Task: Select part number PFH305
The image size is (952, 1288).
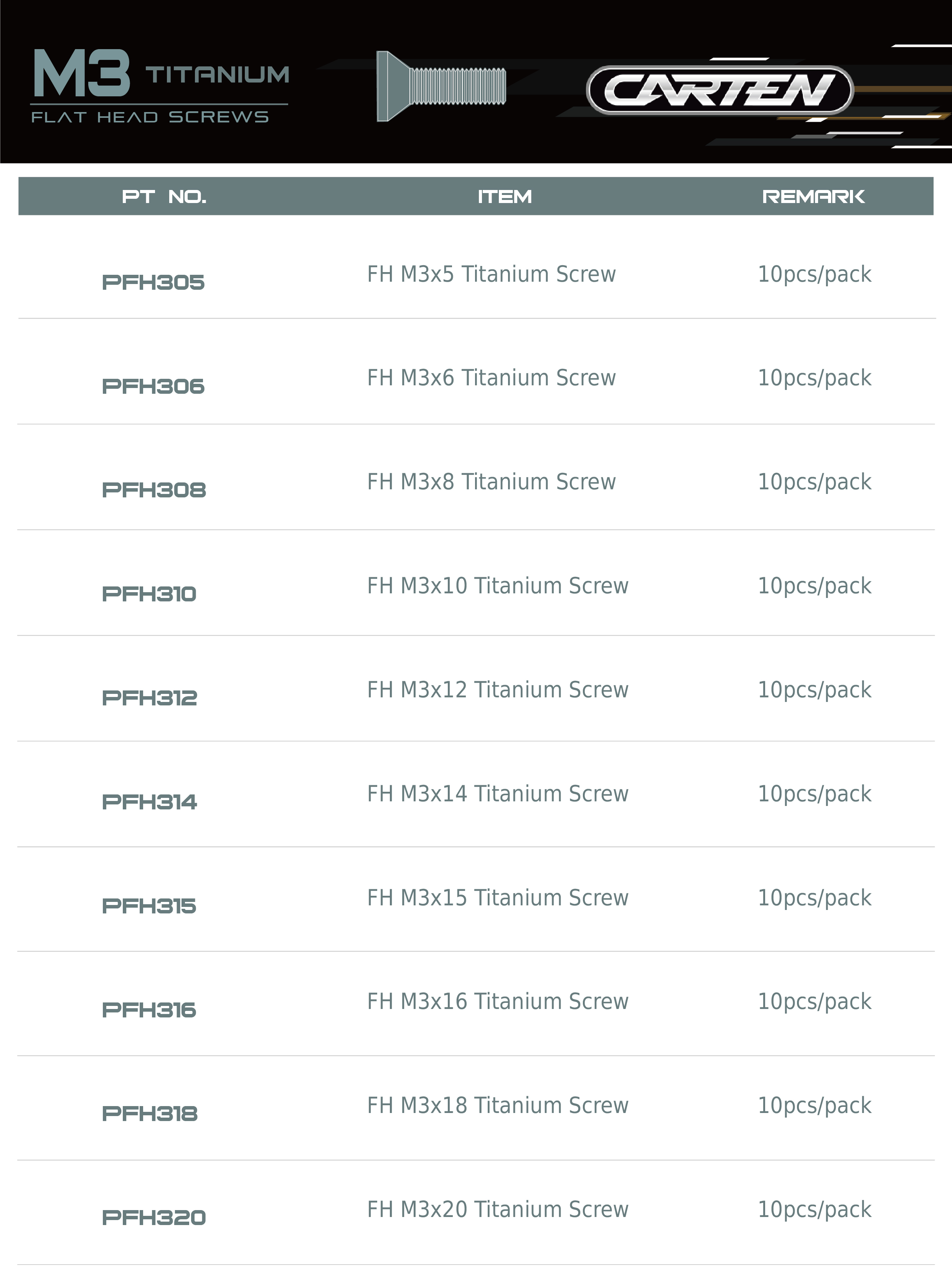Action: (x=153, y=282)
